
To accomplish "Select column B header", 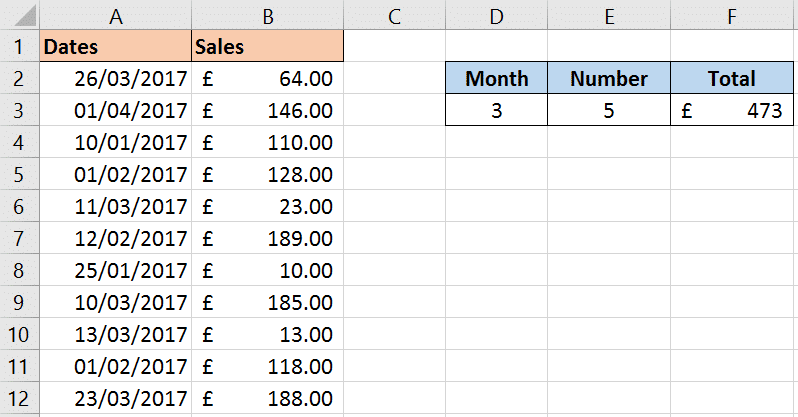I will click(x=268, y=15).
